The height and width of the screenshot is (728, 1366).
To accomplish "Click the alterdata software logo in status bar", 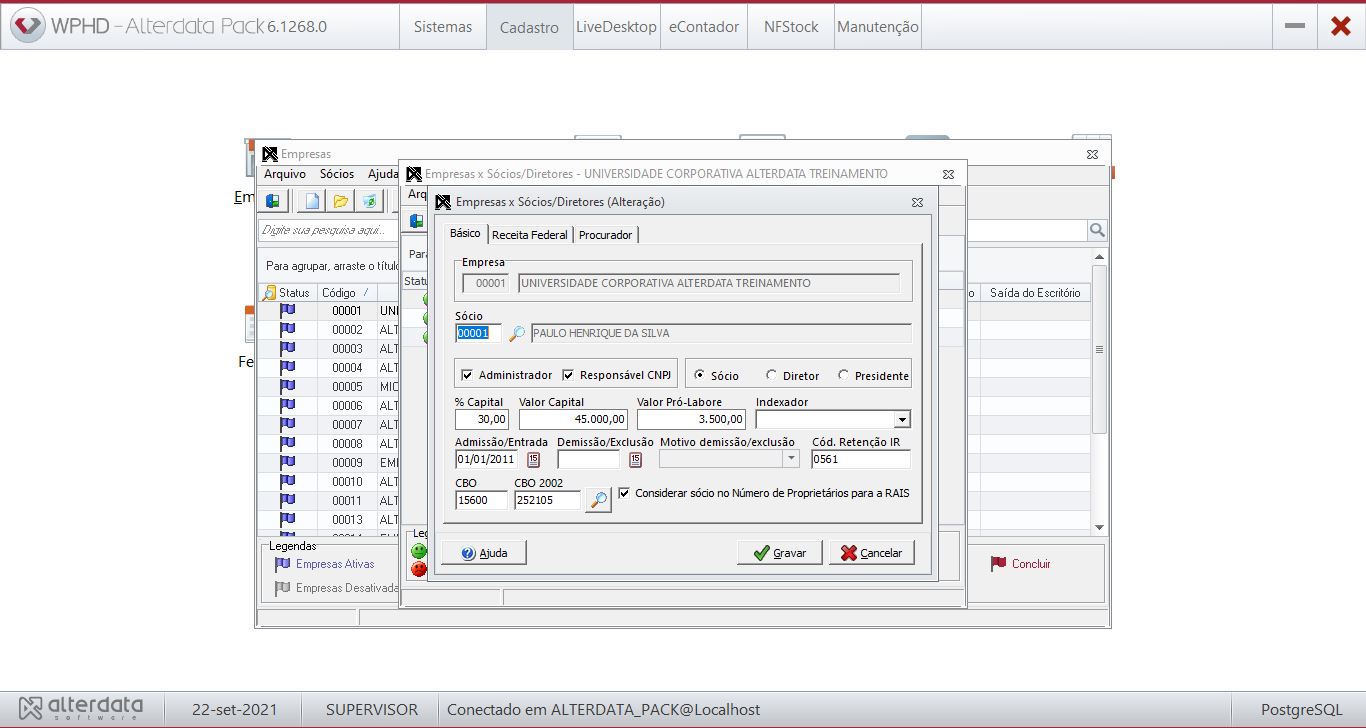I will 81,709.
